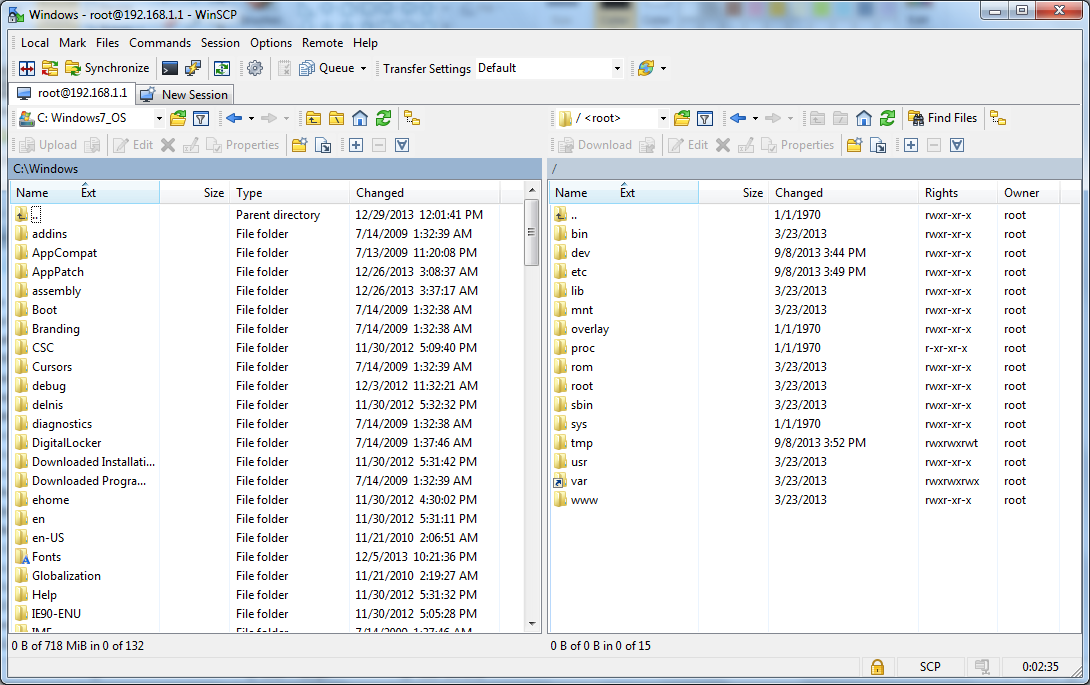The image size is (1090, 685).
Task: Click the invert selection icon in local panel
Action: coord(402,145)
